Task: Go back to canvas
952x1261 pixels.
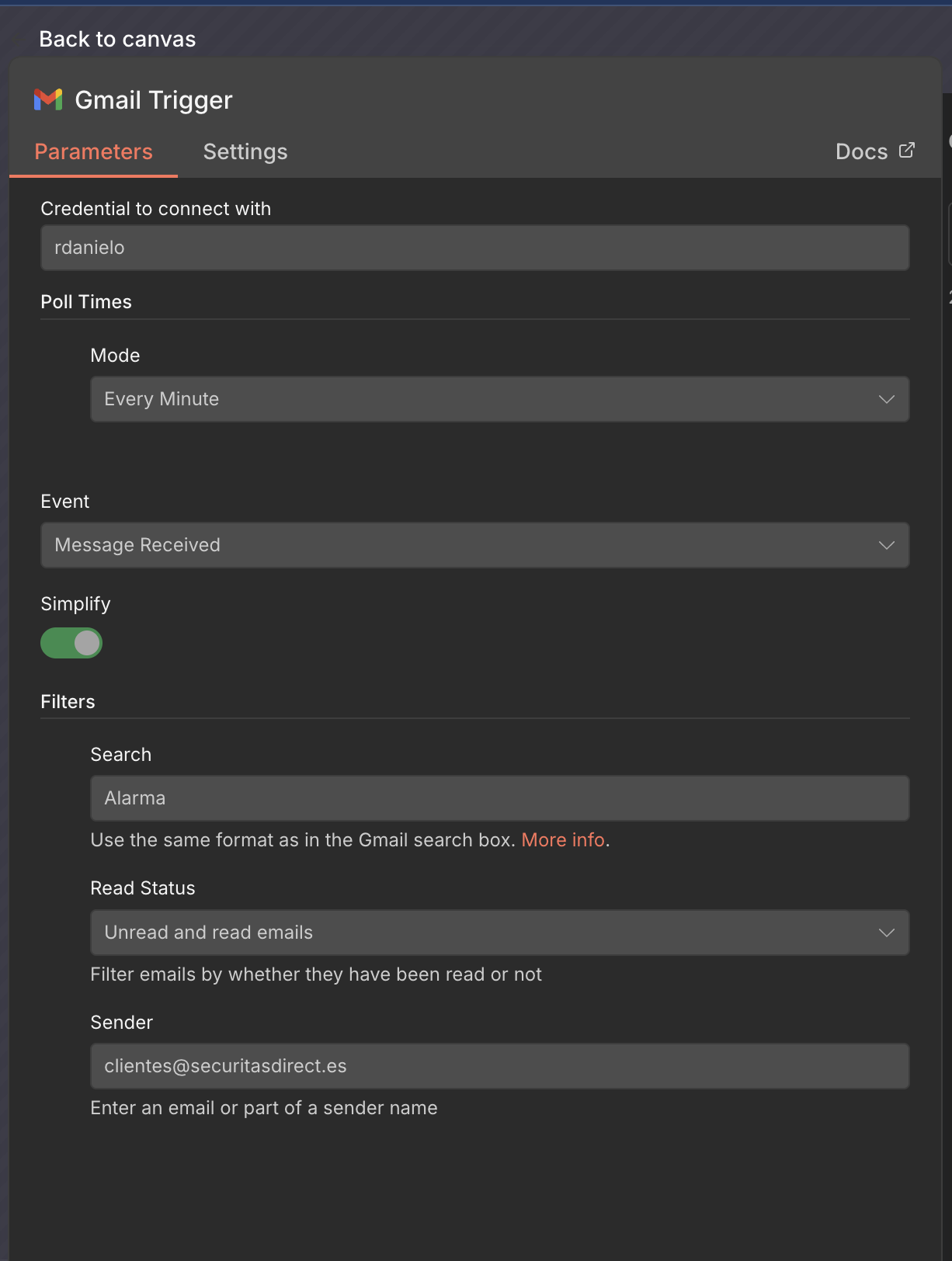Action: click(x=117, y=39)
